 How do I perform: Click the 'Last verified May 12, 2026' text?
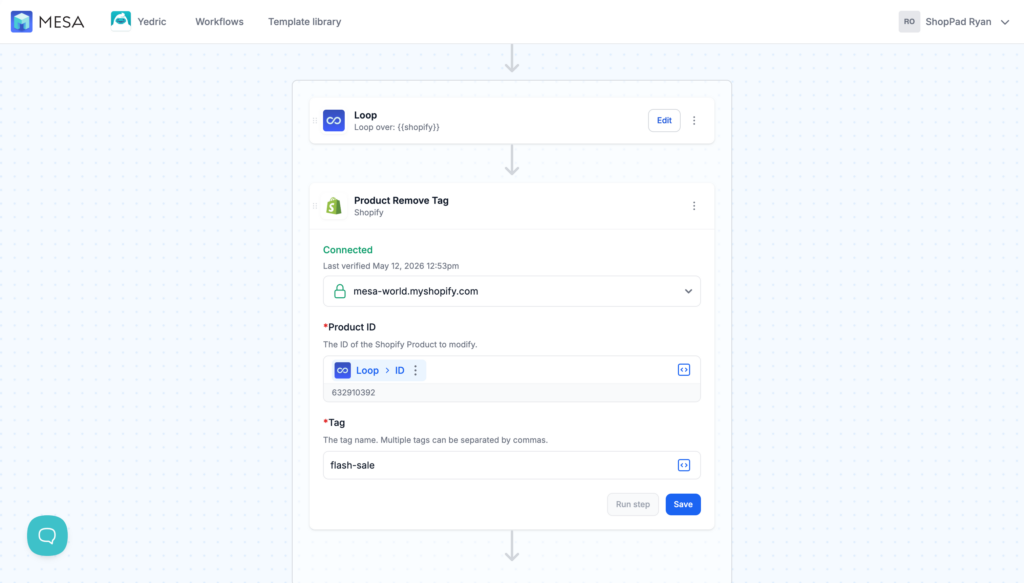(391, 266)
